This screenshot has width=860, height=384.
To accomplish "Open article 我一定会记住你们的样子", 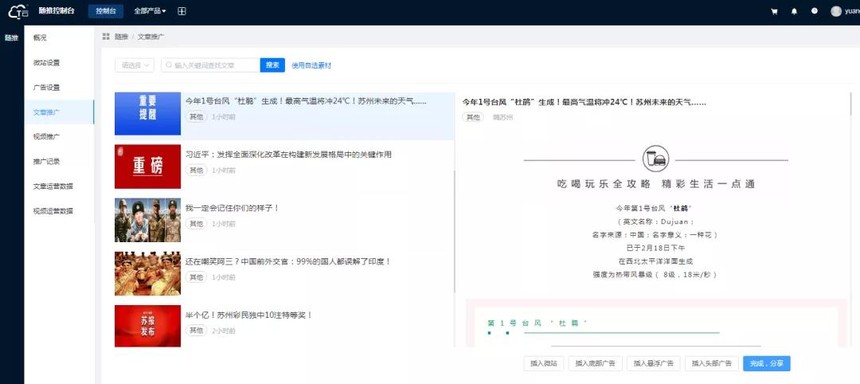I will coord(233,208).
